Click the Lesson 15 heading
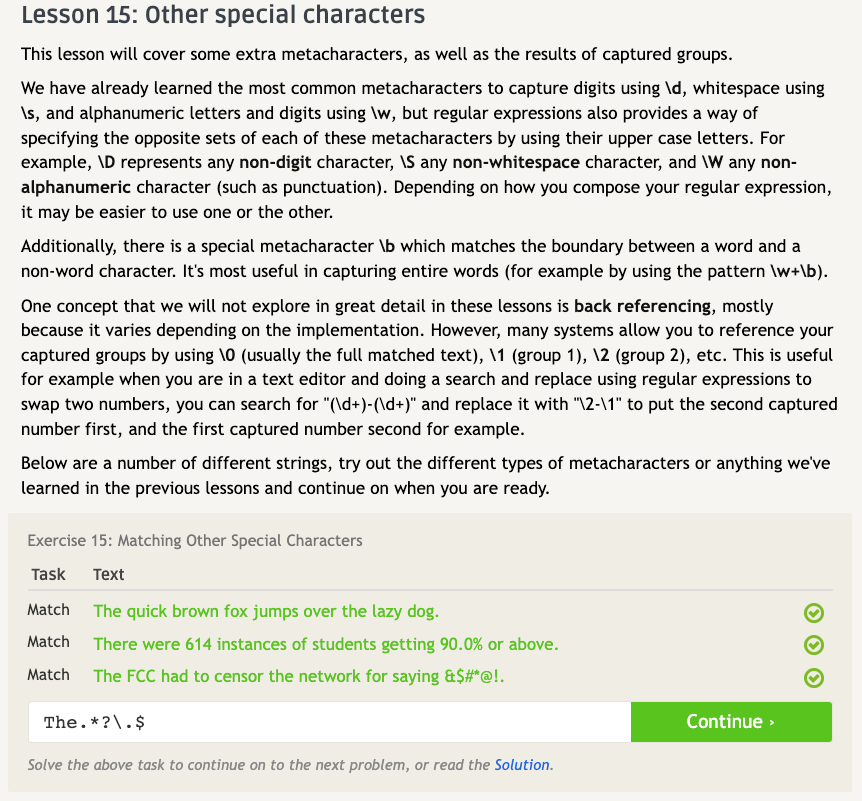Viewport: 862px width, 801px height. point(222,16)
